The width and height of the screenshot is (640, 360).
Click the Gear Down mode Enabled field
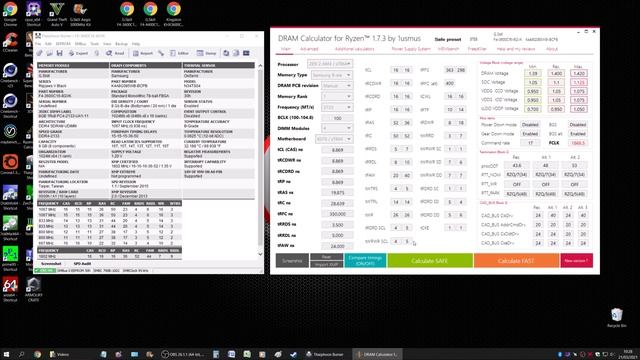(x=530, y=133)
